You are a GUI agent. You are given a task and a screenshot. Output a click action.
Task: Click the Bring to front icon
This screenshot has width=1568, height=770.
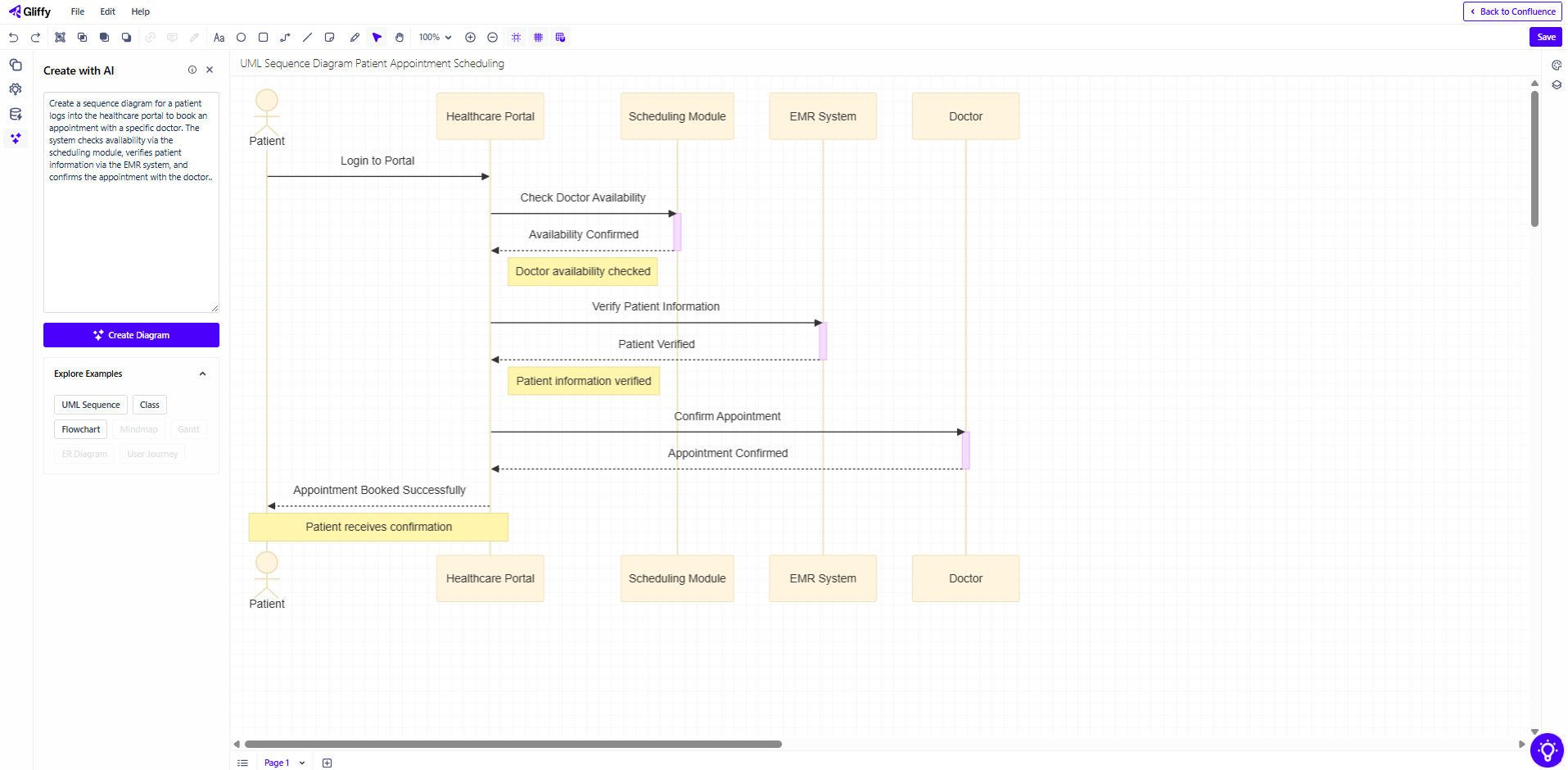pyautogui.click(x=104, y=38)
